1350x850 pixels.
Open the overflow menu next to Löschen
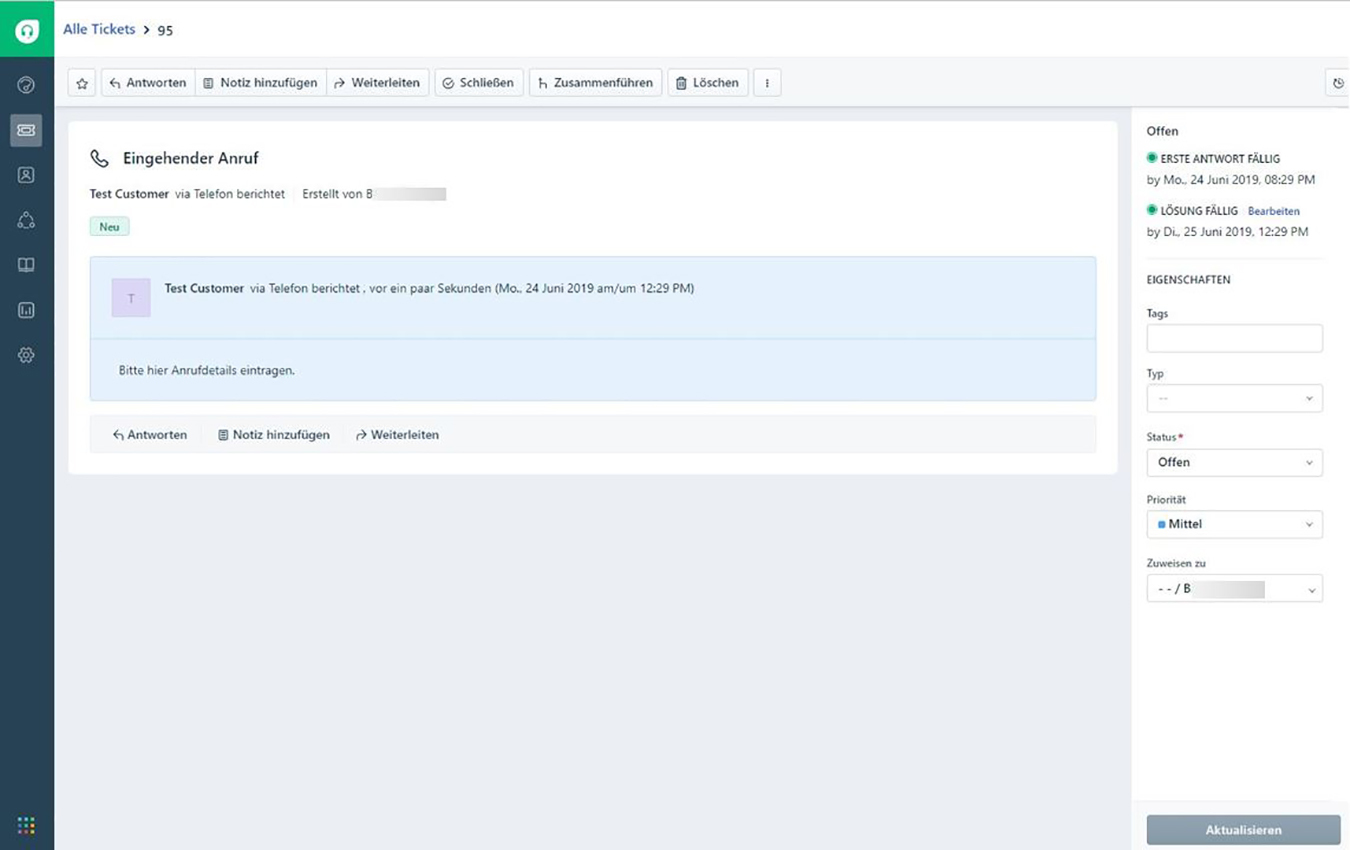click(x=767, y=82)
